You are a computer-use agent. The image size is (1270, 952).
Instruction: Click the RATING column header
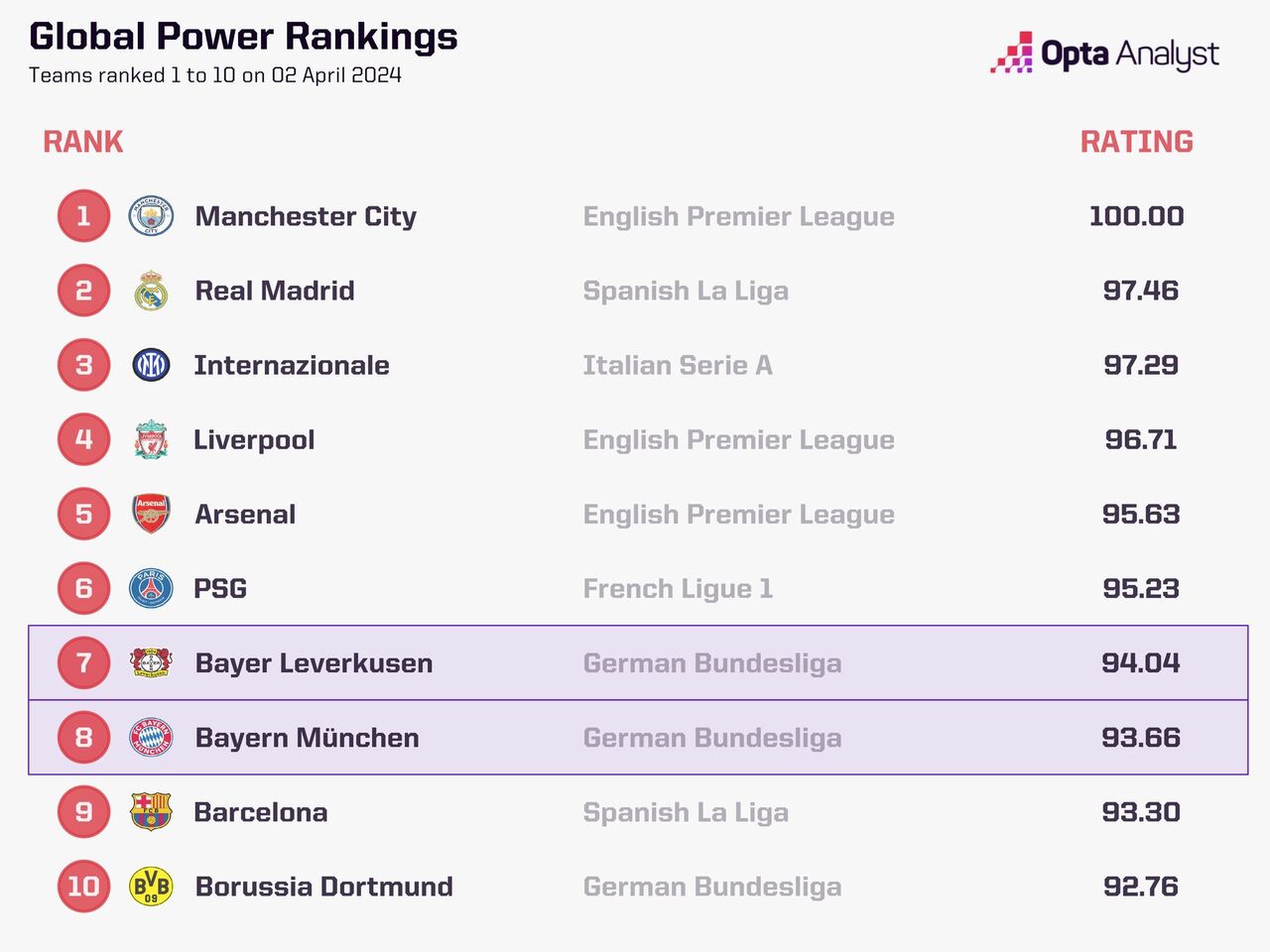pos(1136,142)
